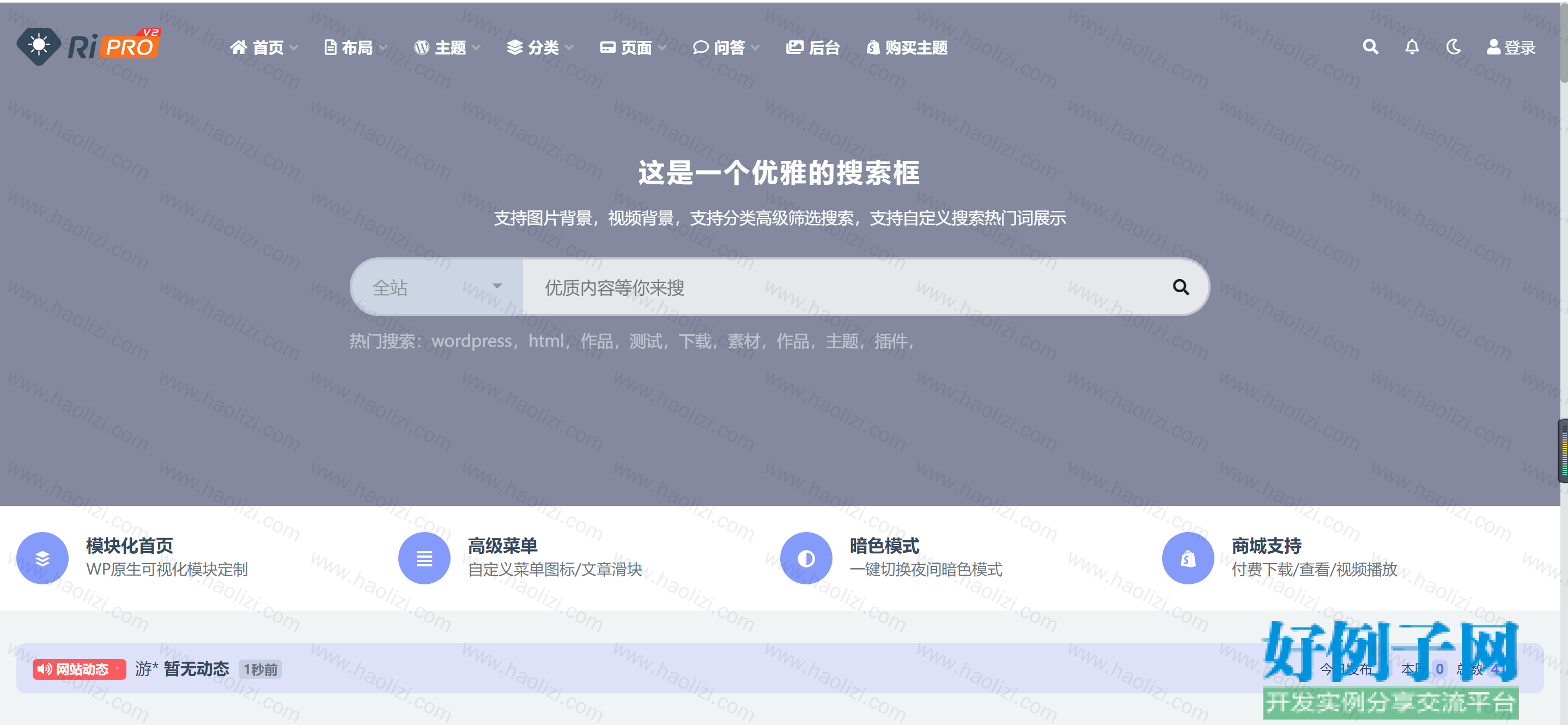Click the house icon beside 首页
The height and width of the screenshot is (725, 1568).
click(x=239, y=47)
